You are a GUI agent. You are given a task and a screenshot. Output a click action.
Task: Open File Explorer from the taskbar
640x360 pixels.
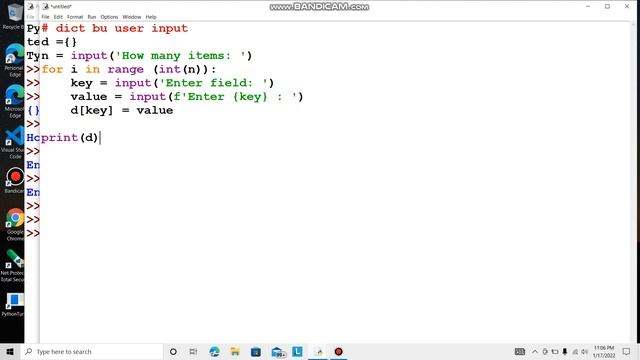click(235, 351)
